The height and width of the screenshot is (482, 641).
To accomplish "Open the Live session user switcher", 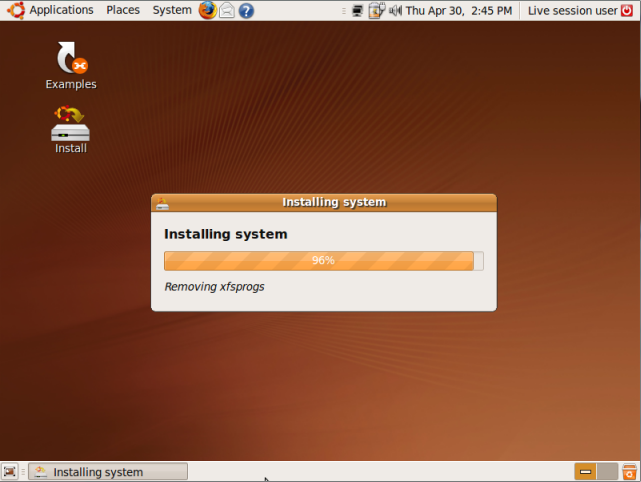I will tap(572, 11).
